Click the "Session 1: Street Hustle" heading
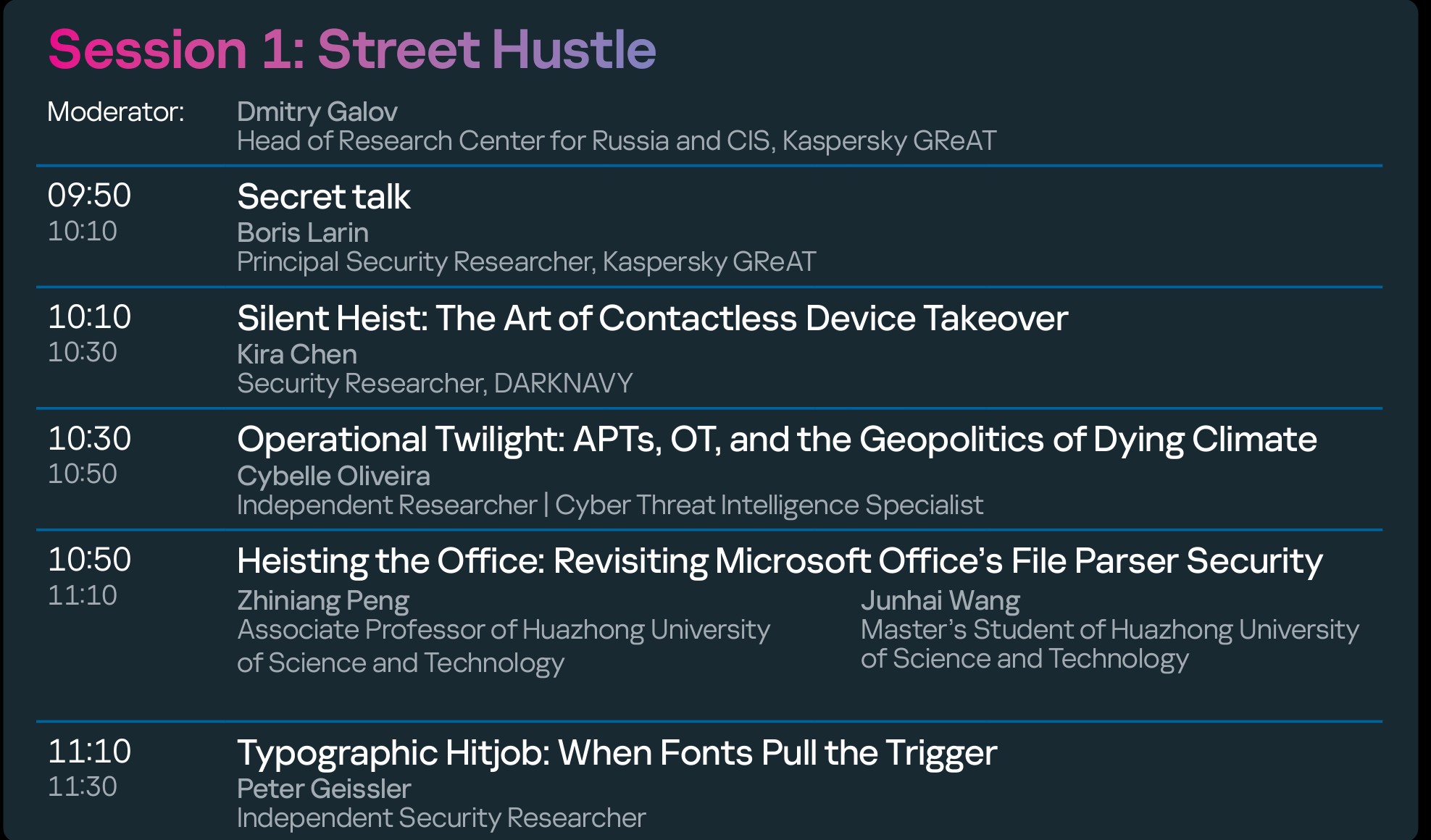Viewport: 1431px width, 840px height. pyautogui.click(x=351, y=49)
